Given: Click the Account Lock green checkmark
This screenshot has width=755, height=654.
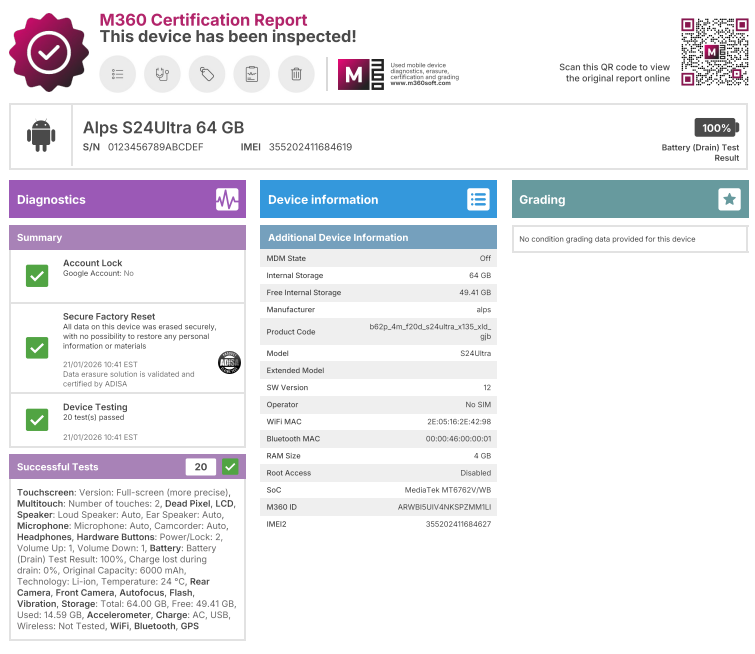Looking at the screenshot, I should (37, 276).
